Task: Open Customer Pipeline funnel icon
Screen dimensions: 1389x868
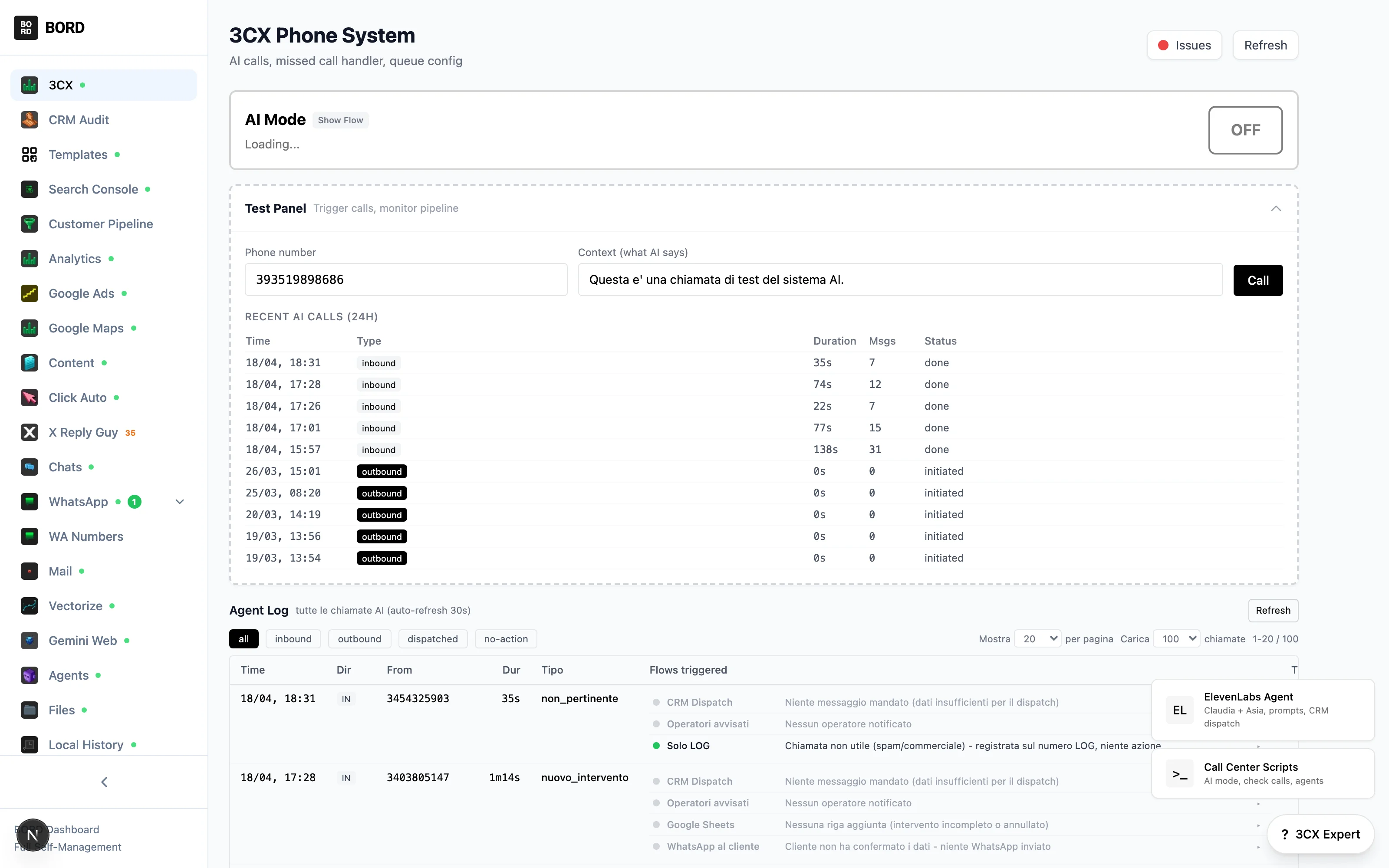Action: point(29,224)
